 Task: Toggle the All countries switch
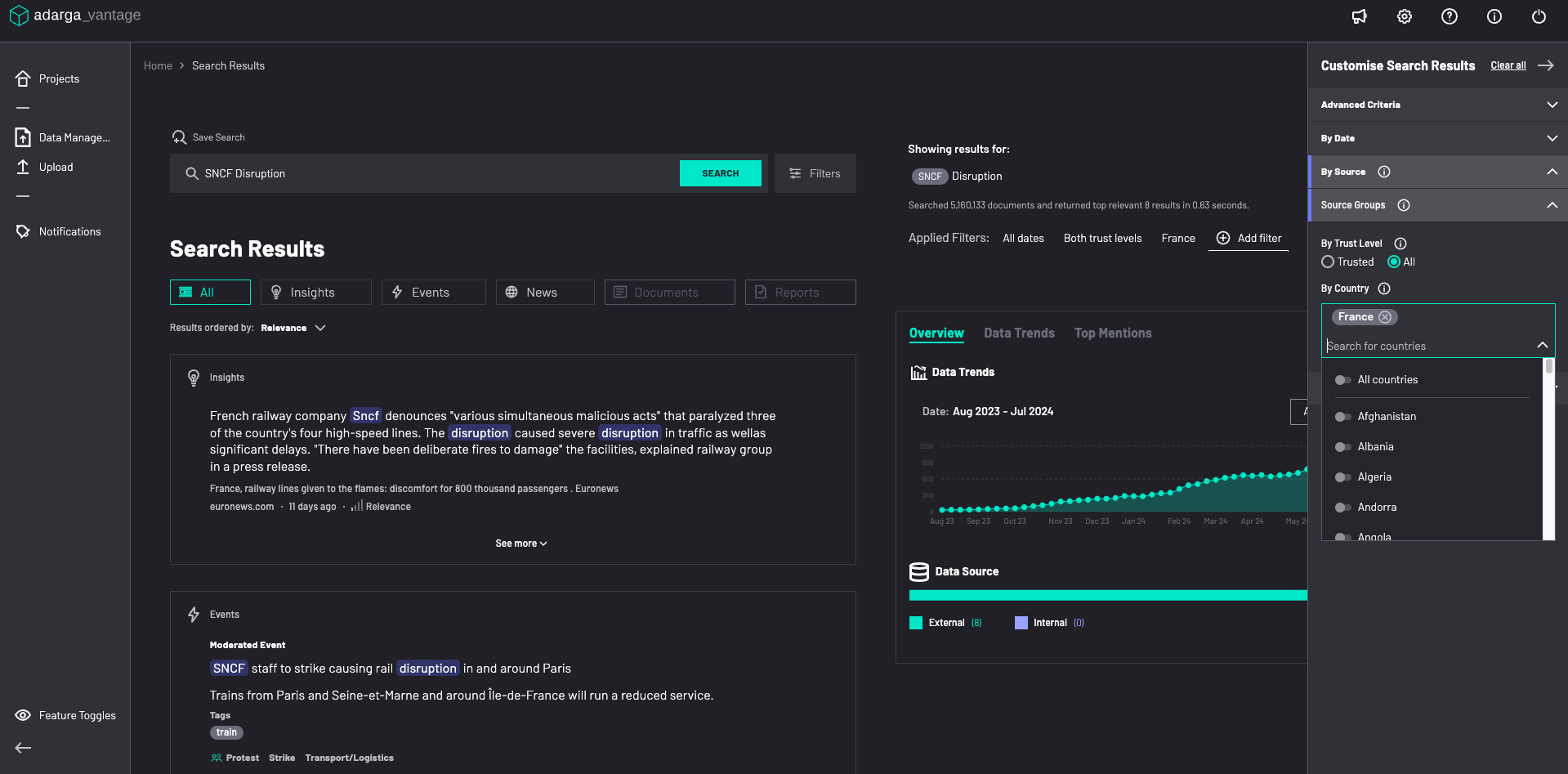point(1342,380)
